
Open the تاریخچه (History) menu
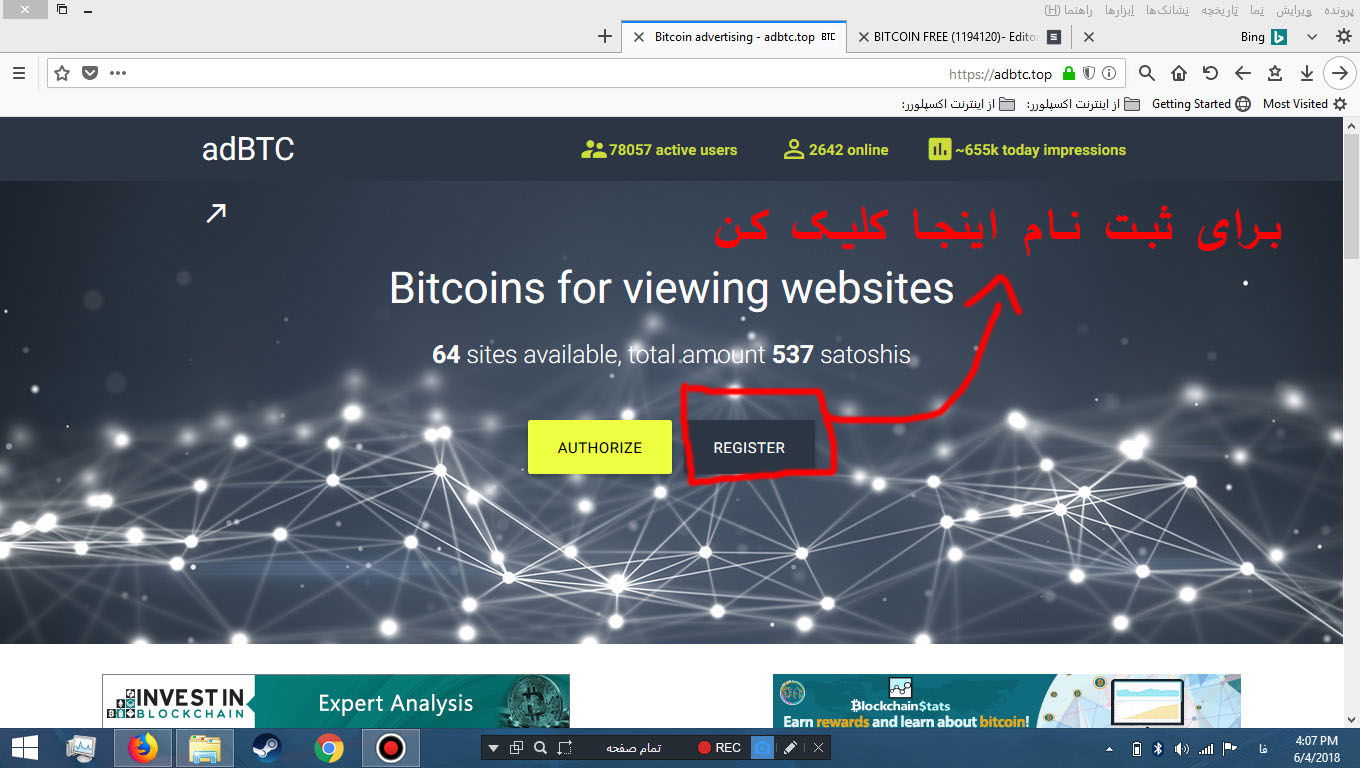(1217, 10)
